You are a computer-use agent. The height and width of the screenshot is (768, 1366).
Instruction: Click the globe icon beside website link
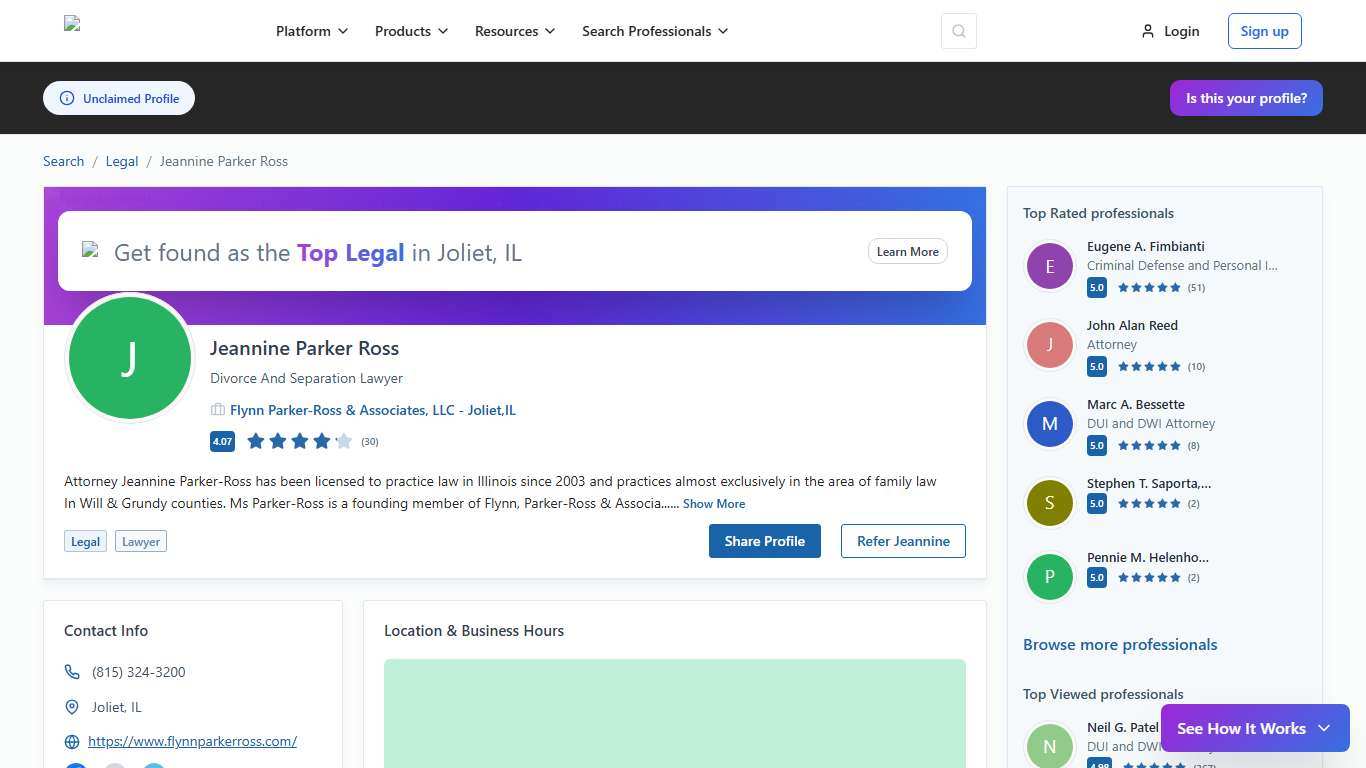point(72,742)
